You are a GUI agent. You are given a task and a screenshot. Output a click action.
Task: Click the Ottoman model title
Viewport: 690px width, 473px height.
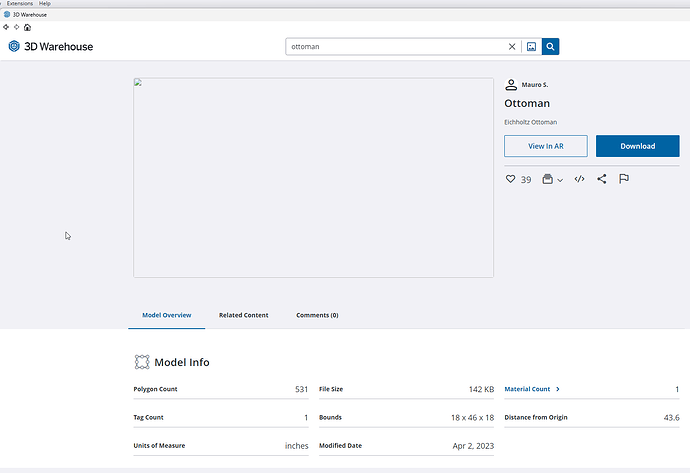(x=527, y=103)
